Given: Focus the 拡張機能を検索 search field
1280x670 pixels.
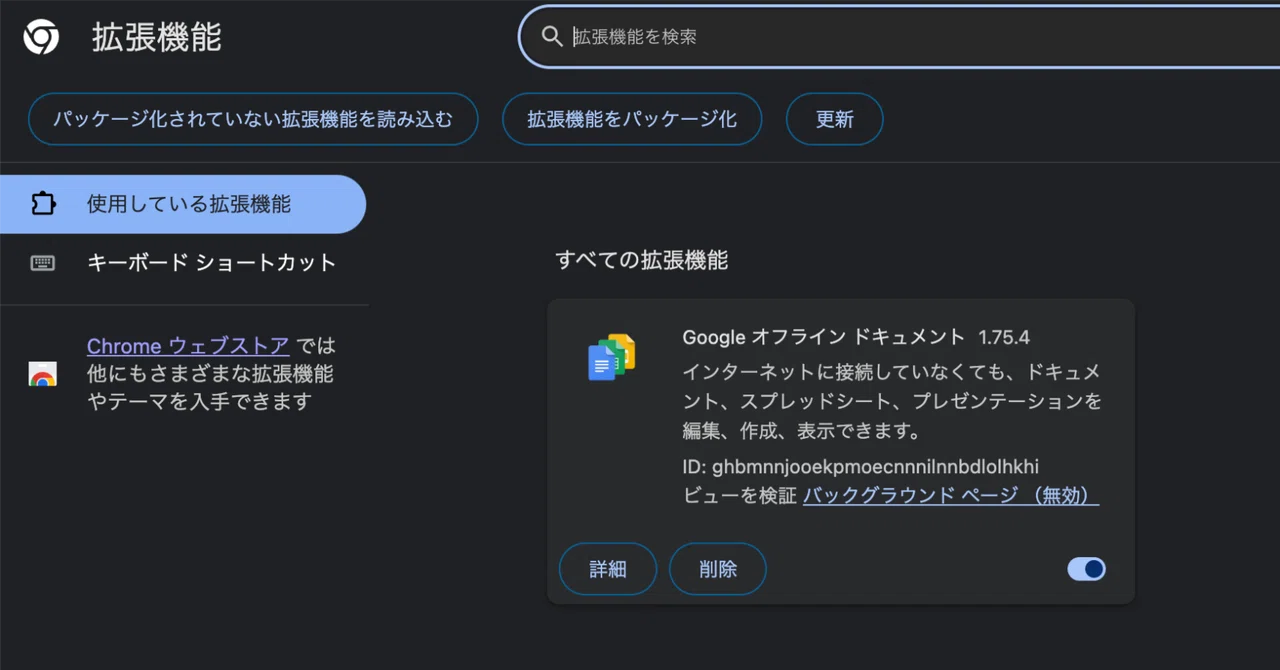Looking at the screenshot, I should tap(899, 37).
